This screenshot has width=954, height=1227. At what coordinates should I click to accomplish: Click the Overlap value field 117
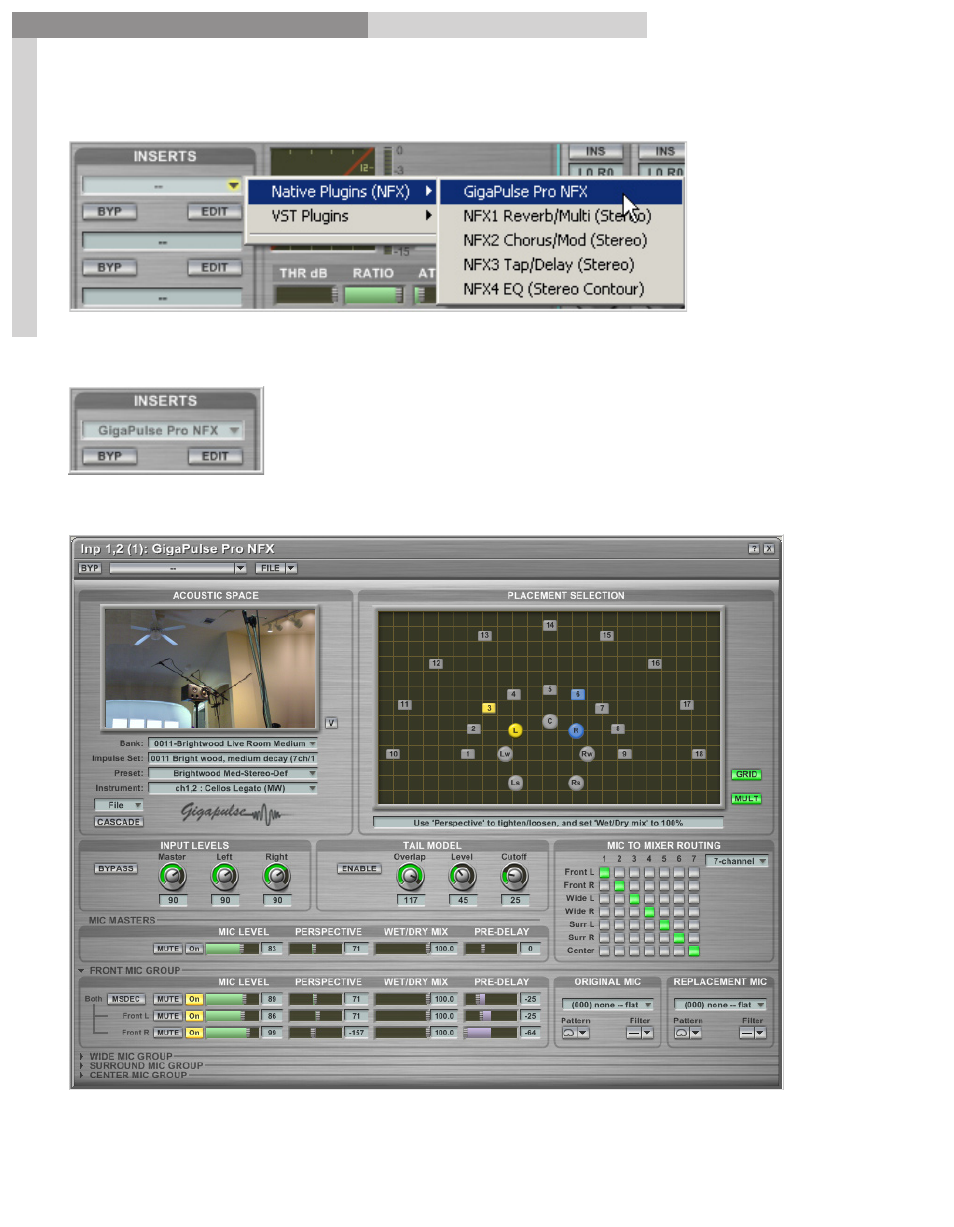tap(409, 901)
